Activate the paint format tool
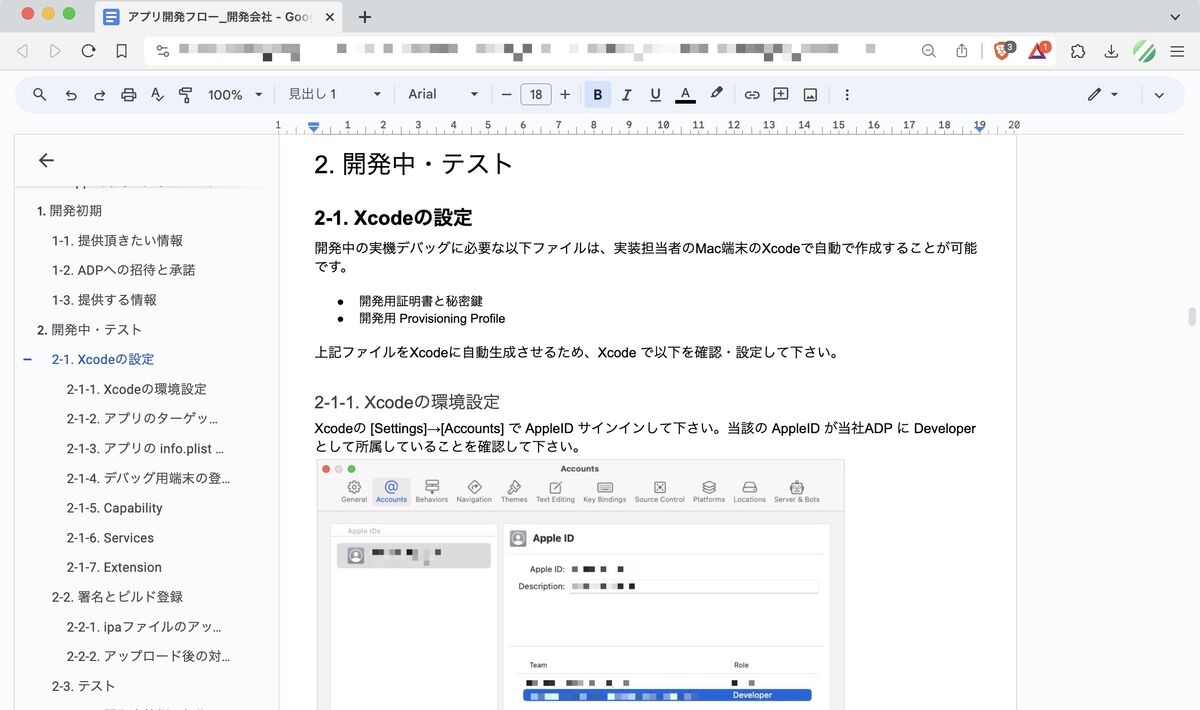The image size is (1200, 710). [185, 95]
